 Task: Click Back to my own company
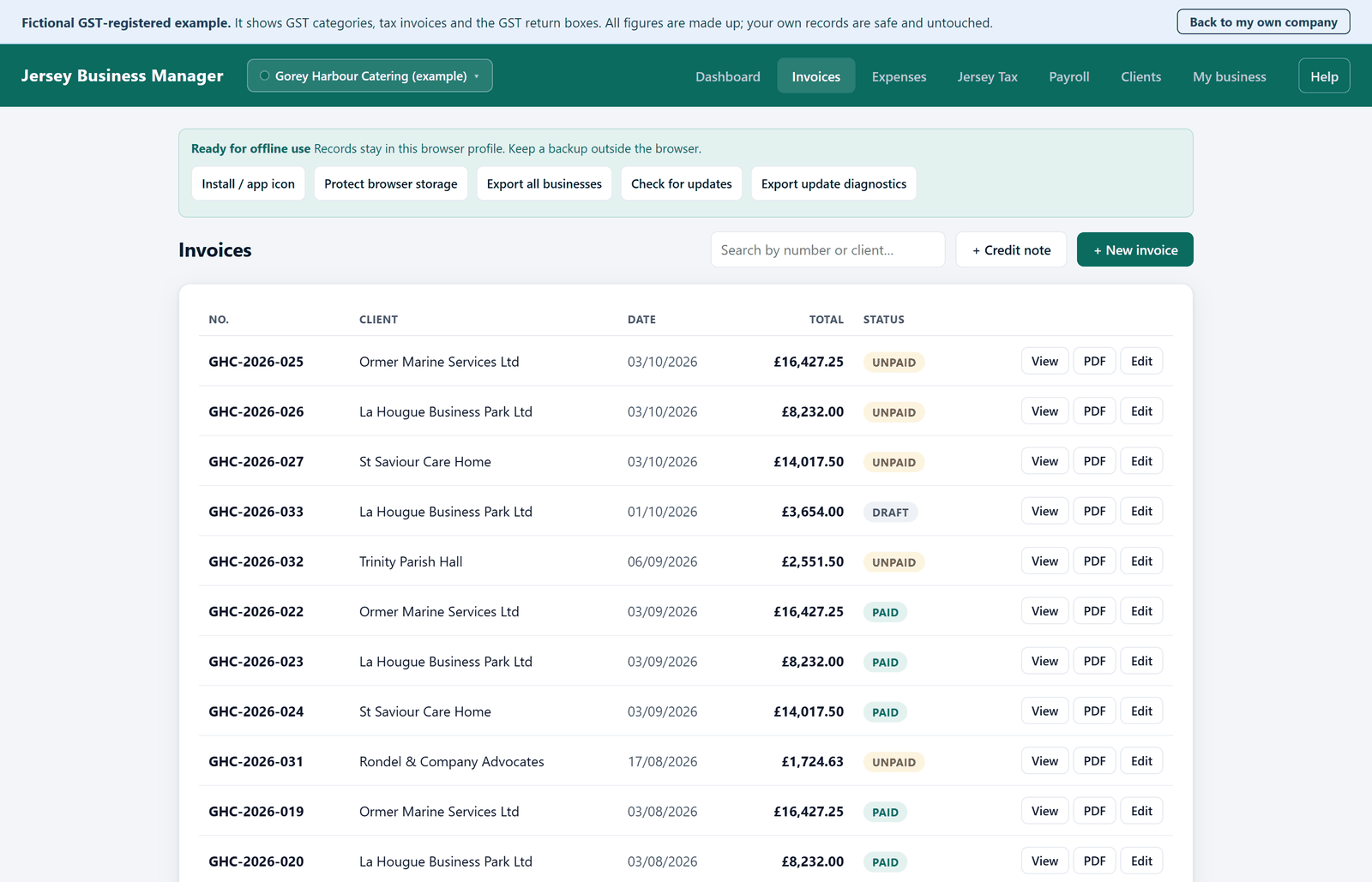[1263, 22]
